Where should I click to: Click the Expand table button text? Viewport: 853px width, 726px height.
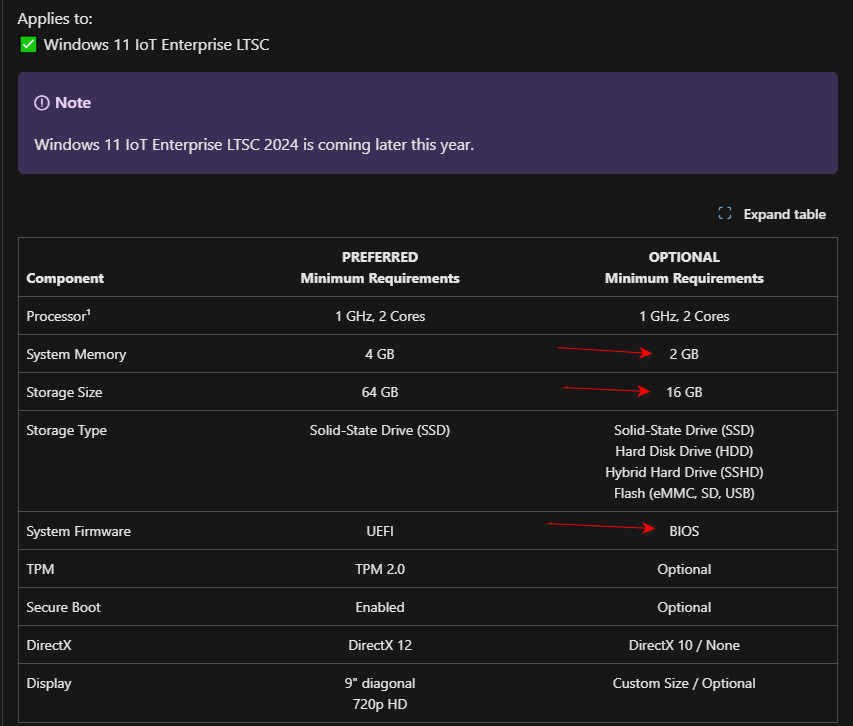pyautogui.click(x=784, y=214)
